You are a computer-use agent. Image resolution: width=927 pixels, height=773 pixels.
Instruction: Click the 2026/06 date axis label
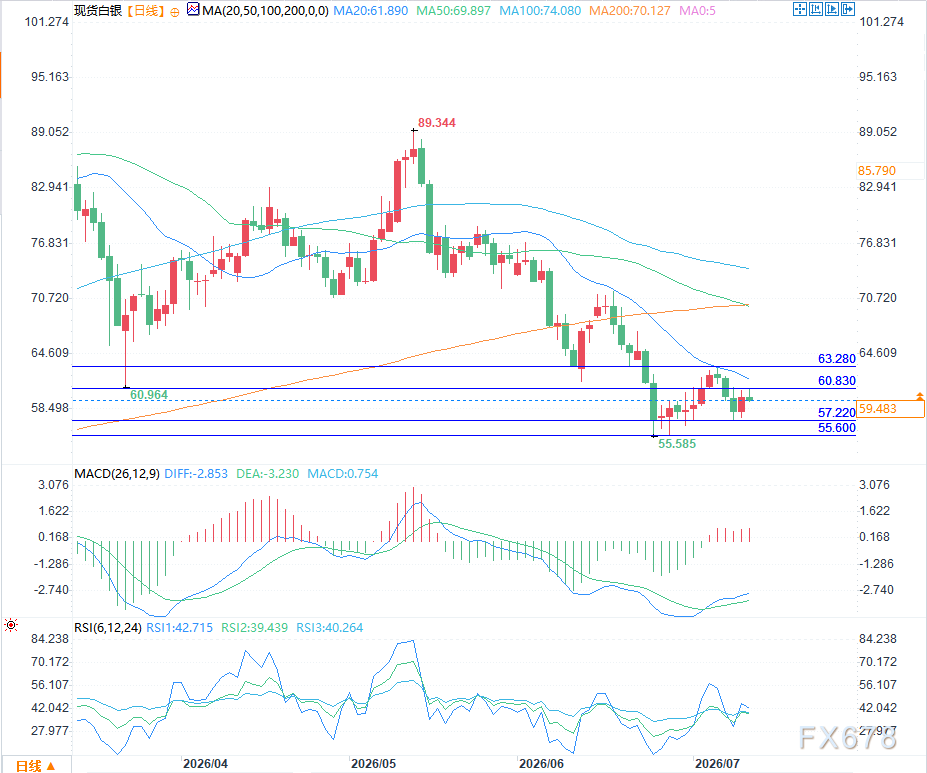[541, 764]
